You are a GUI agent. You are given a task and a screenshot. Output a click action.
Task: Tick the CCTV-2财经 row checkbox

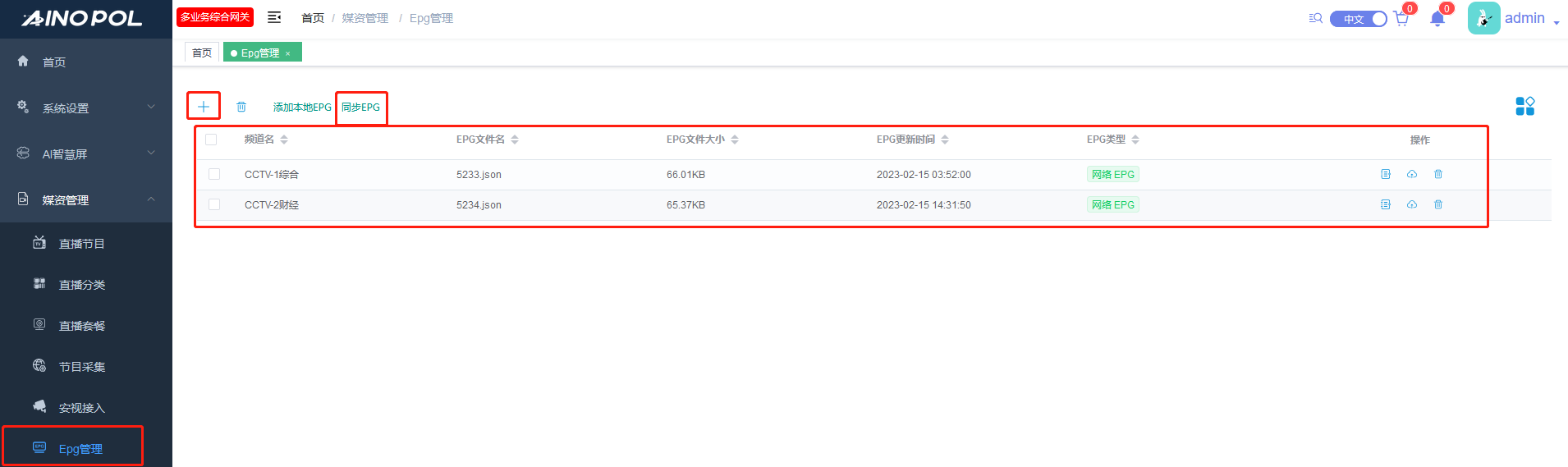(x=214, y=204)
